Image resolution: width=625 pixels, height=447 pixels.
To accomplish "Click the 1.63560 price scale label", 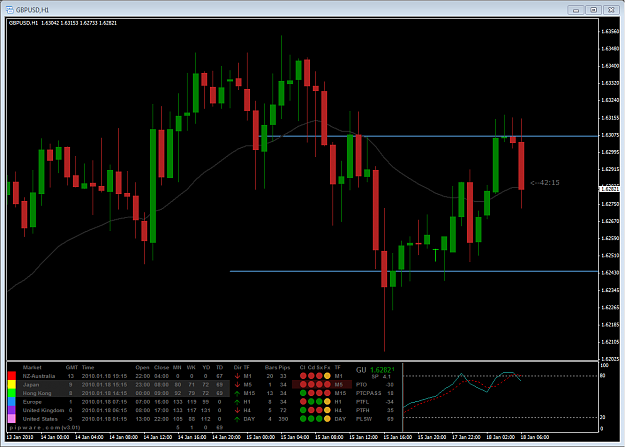I will (610, 31).
